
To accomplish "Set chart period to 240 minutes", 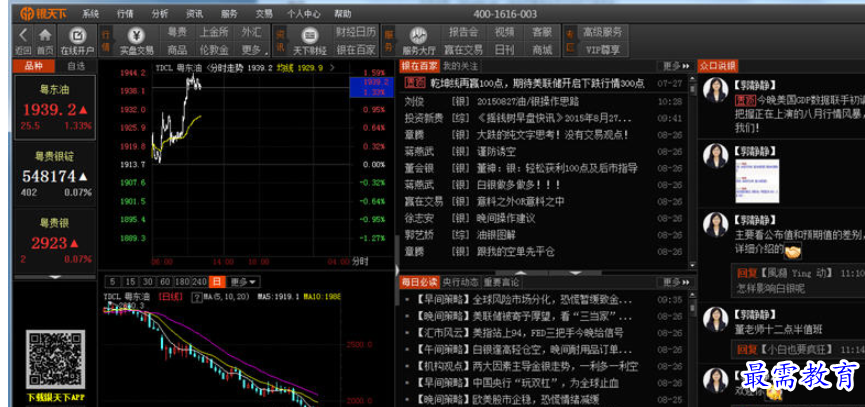I will [x=200, y=282].
